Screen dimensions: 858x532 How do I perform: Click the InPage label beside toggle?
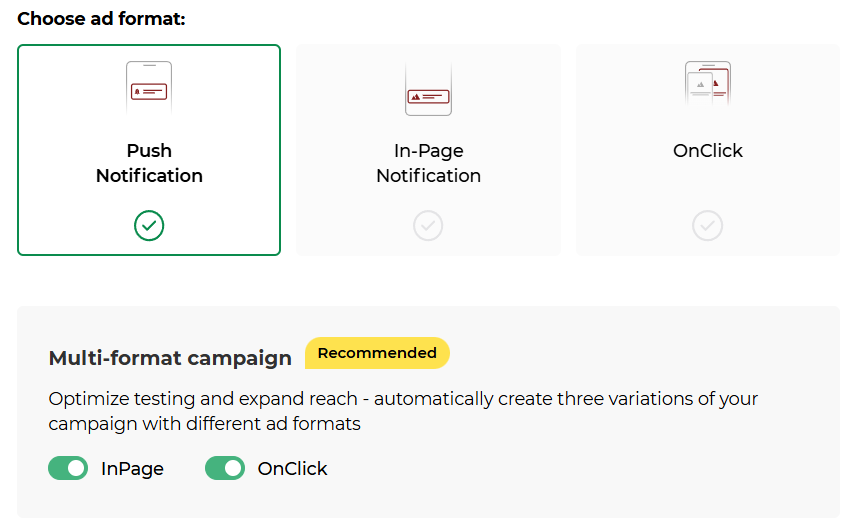[132, 468]
